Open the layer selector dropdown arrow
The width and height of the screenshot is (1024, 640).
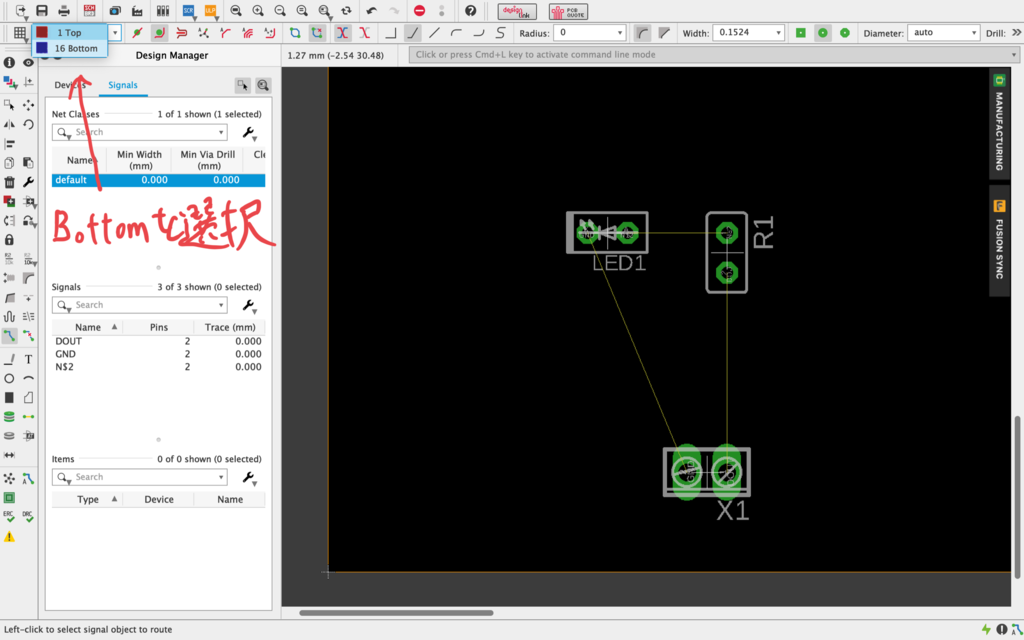pyautogui.click(x=116, y=33)
